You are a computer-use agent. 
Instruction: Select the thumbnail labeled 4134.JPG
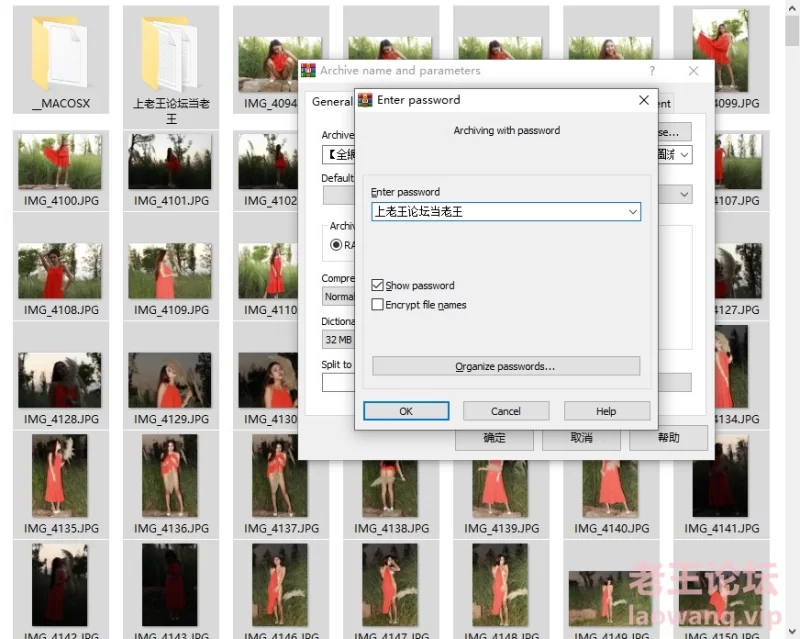731,366
